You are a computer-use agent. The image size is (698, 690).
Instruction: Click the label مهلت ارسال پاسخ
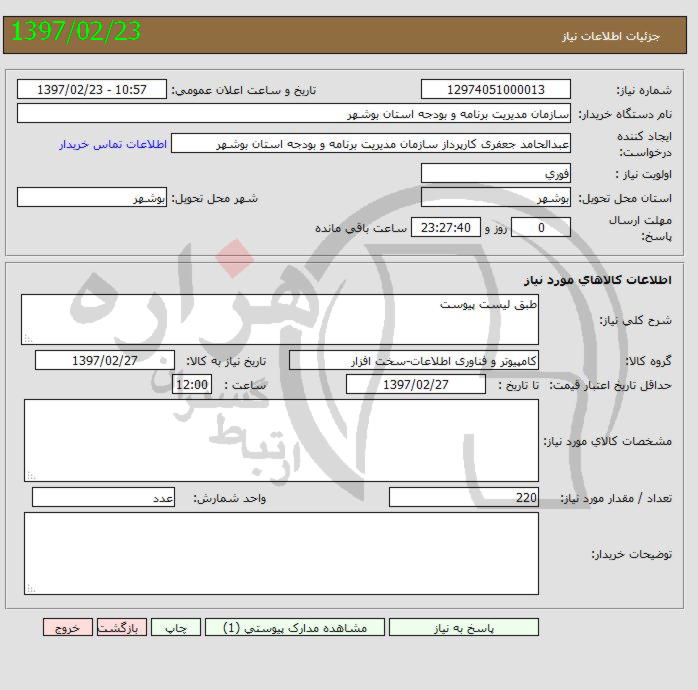640,228
